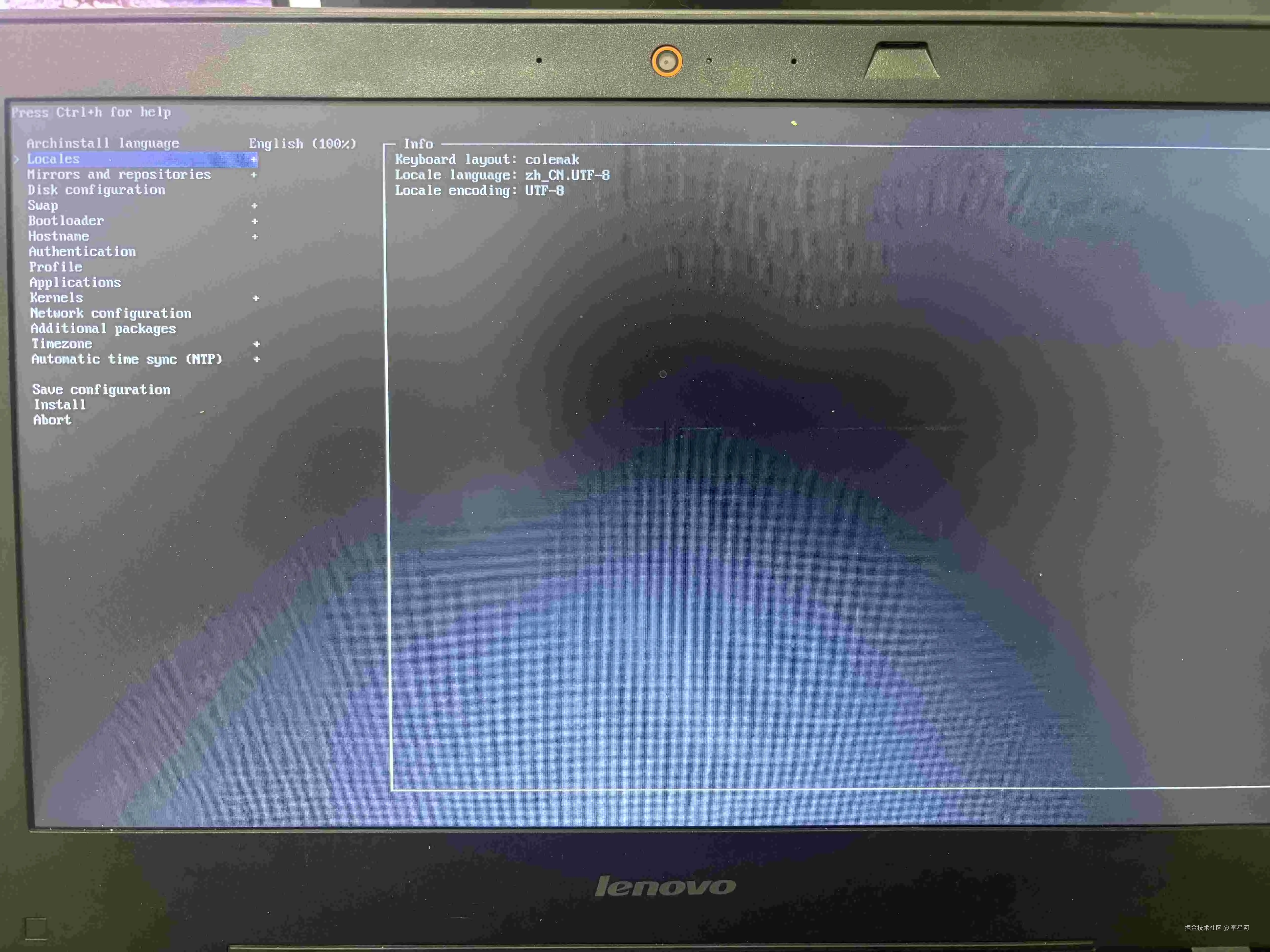The width and height of the screenshot is (1270, 952).
Task: Select Disk configuration option
Action: [x=96, y=190]
